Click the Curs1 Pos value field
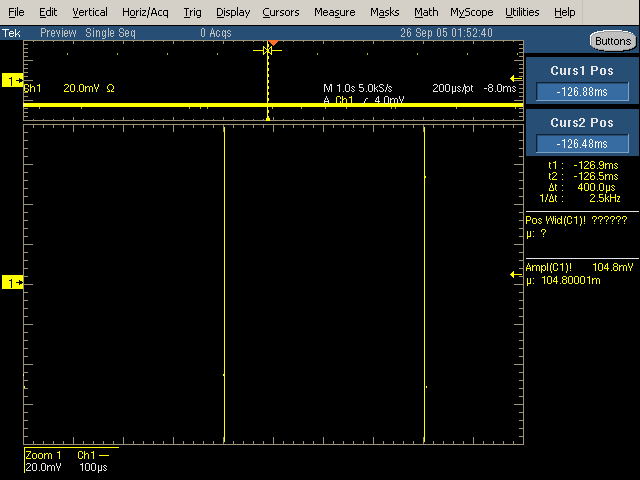 (x=582, y=92)
